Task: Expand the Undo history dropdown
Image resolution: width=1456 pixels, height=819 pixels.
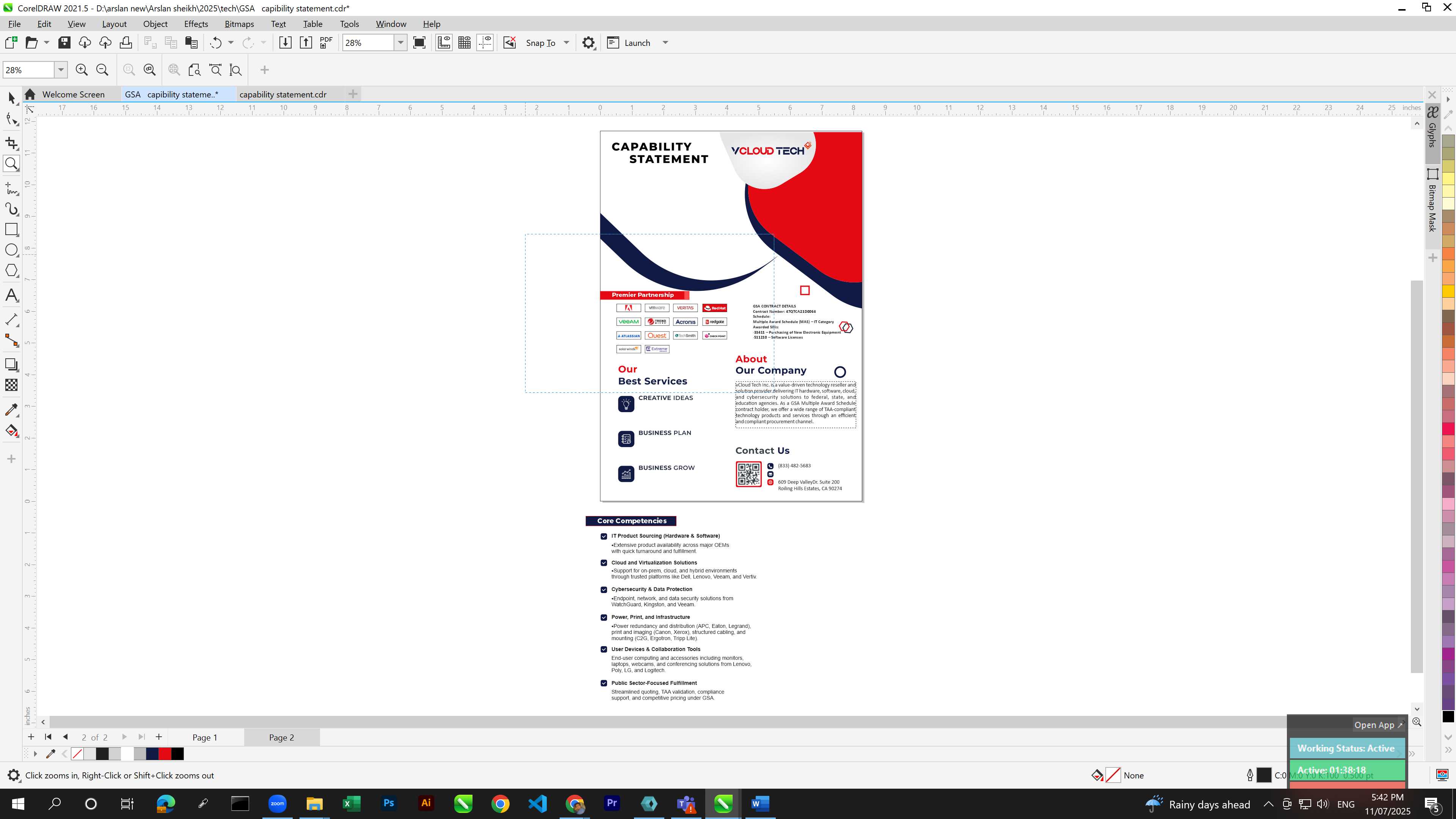Action: 231,43
